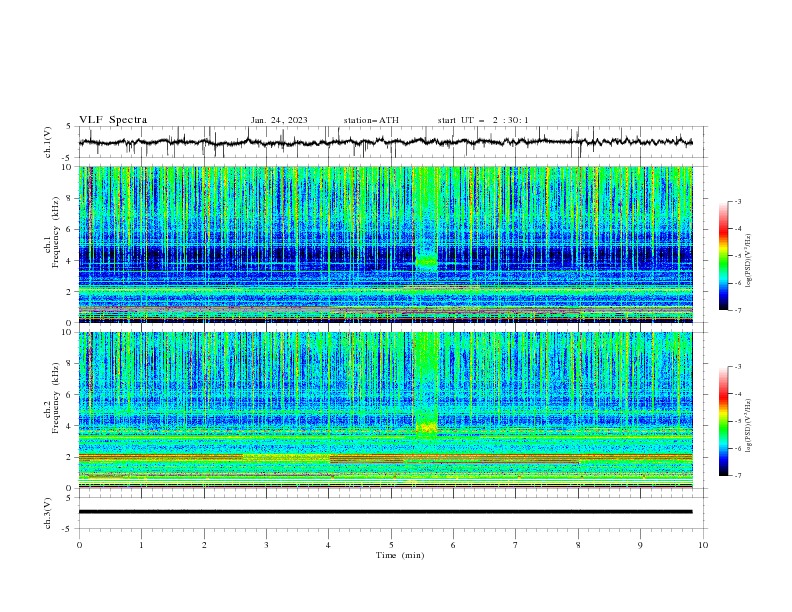Click the "Time (min)" x-axis label
792x612 pixels.
tap(400, 555)
